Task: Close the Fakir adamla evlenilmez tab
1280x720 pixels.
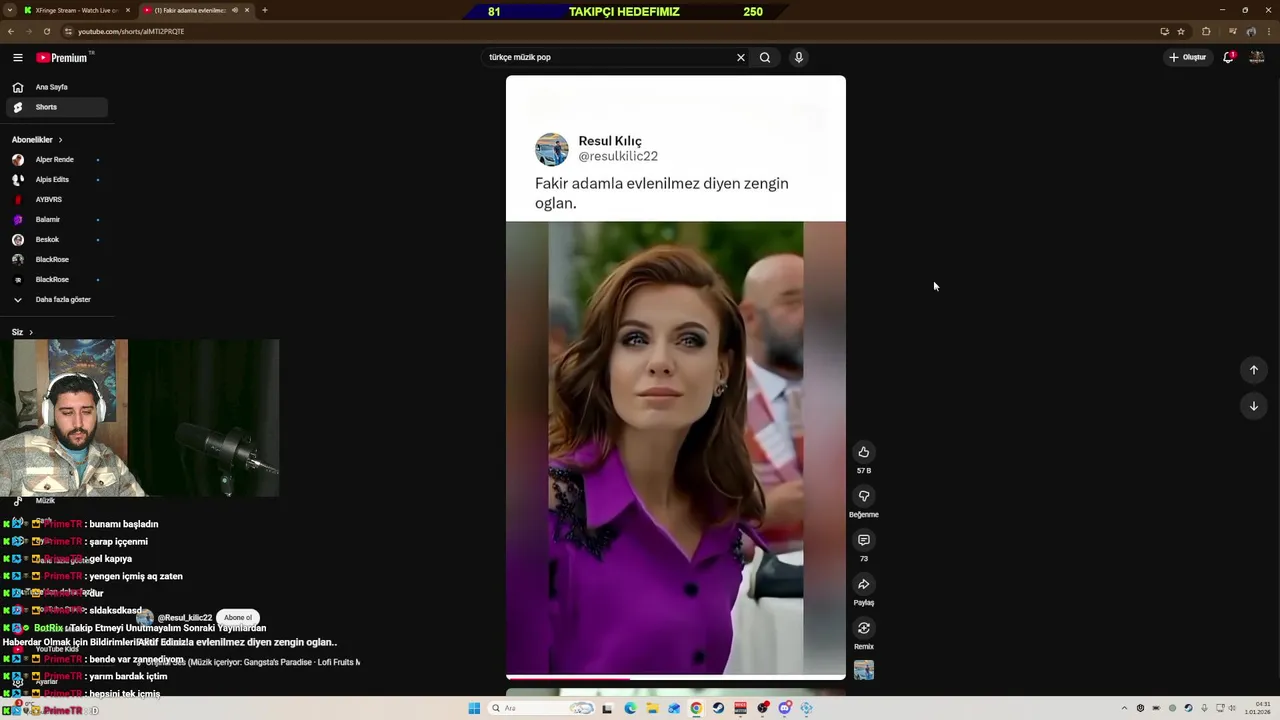Action: click(x=247, y=10)
